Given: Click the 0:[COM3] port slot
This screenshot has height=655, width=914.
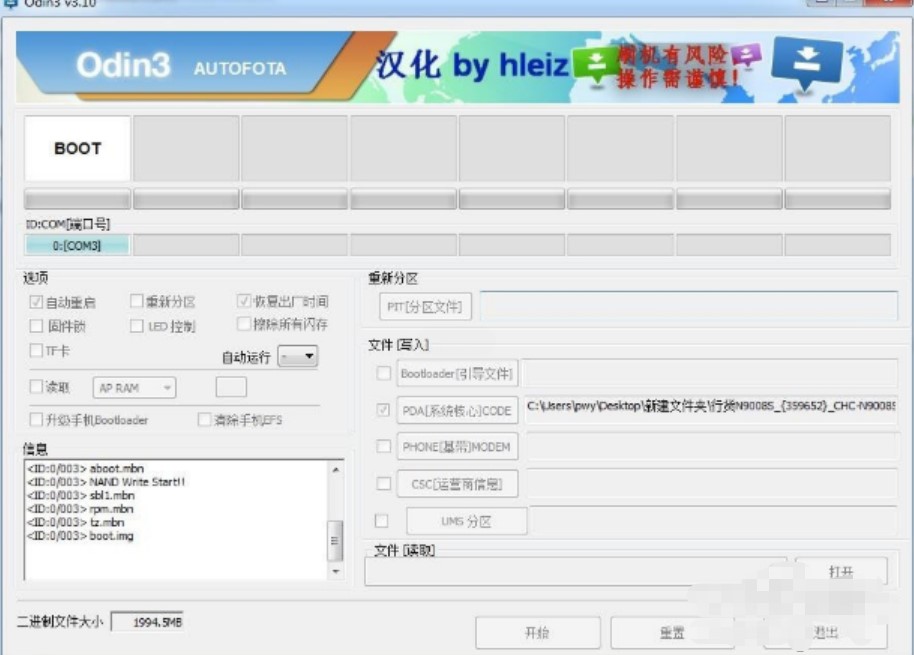Looking at the screenshot, I should (77, 245).
